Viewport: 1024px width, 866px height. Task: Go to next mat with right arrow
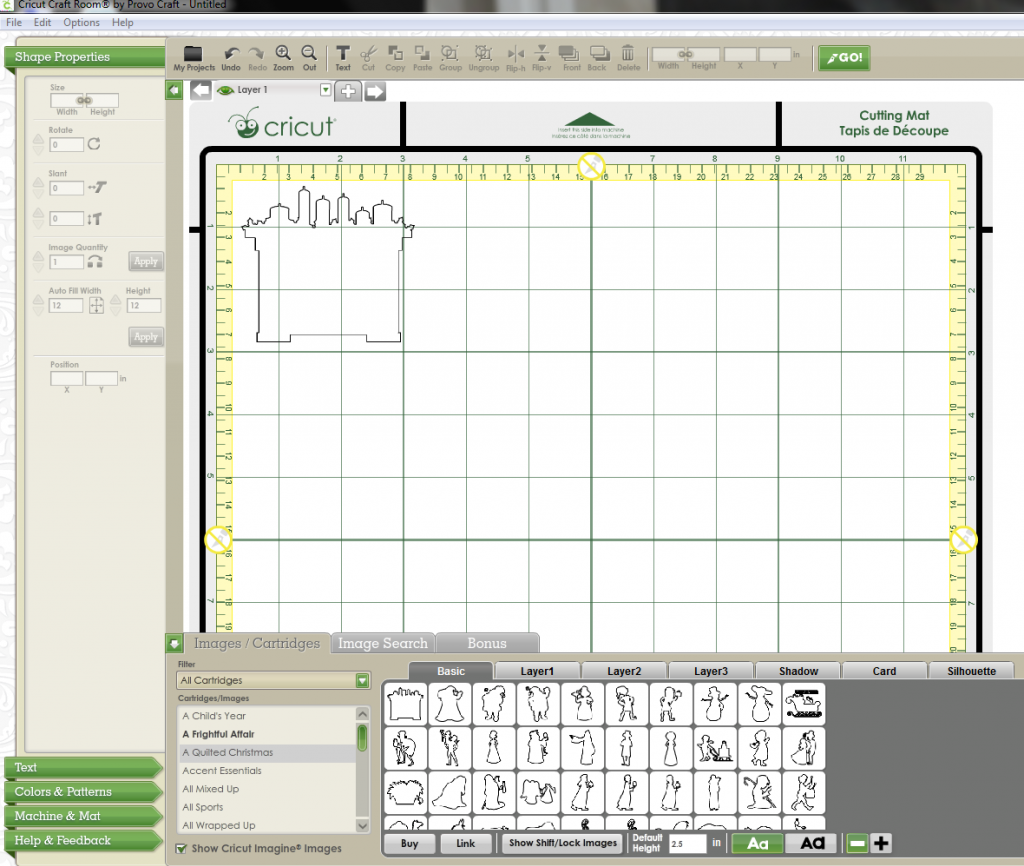pyautogui.click(x=375, y=91)
